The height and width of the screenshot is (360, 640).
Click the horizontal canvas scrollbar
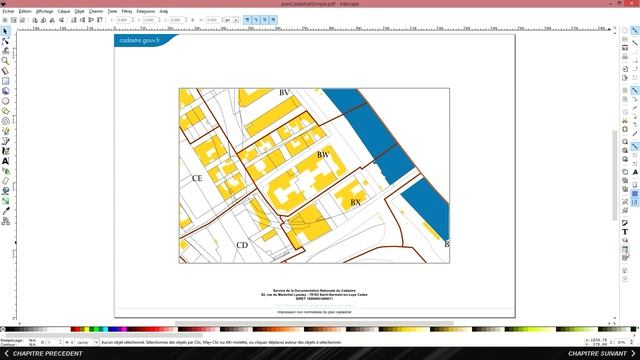coord(314,323)
